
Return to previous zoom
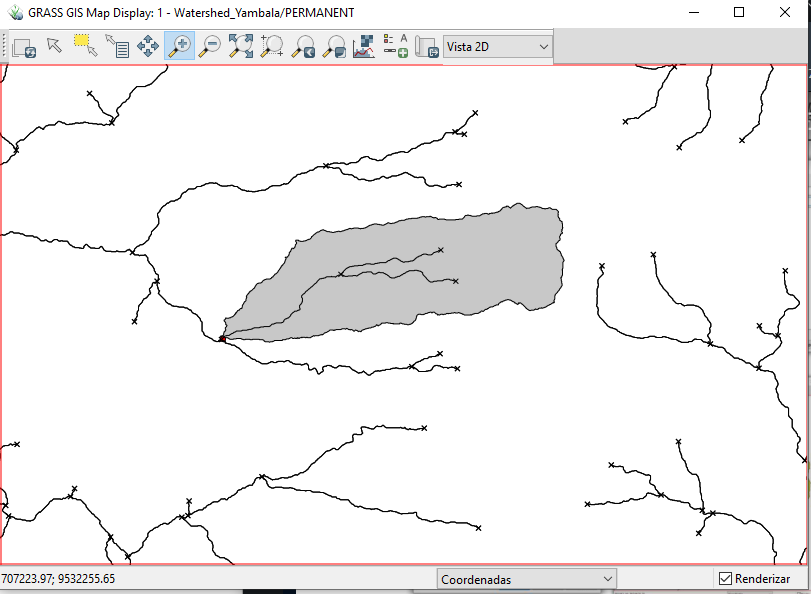click(303, 46)
